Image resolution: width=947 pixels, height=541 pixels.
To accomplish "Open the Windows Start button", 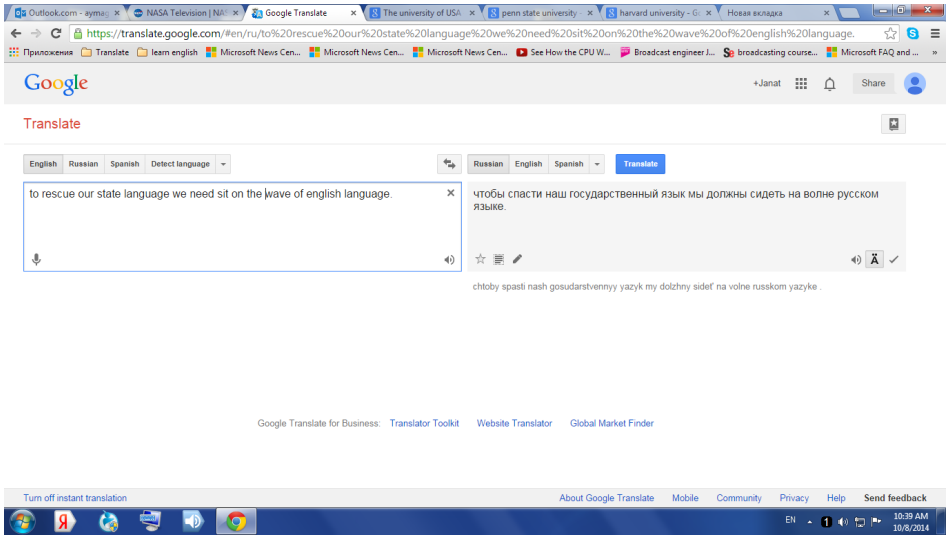I will coord(22,521).
